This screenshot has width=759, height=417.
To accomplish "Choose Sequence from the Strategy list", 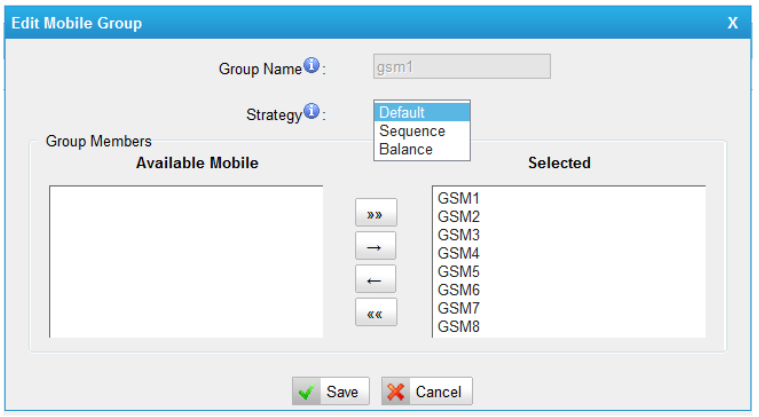I will click(x=420, y=131).
